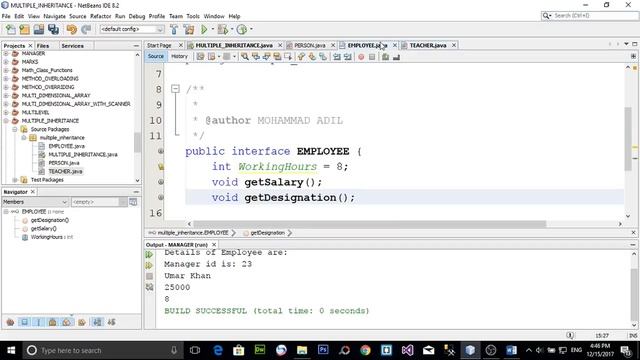Click the Undo arrow icon
This screenshot has height=360, width=640.
72,29
